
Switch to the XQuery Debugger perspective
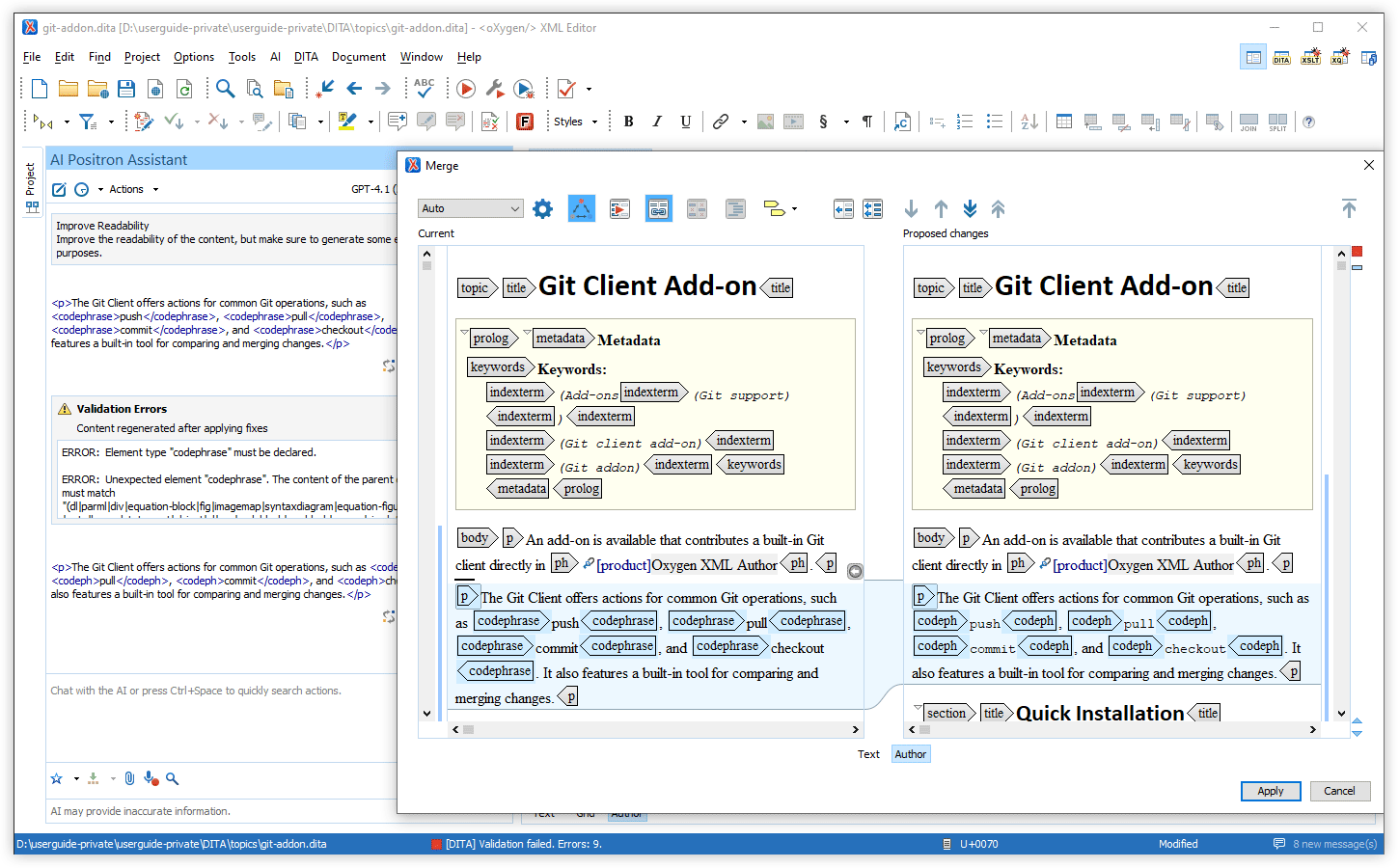pos(1340,58)
